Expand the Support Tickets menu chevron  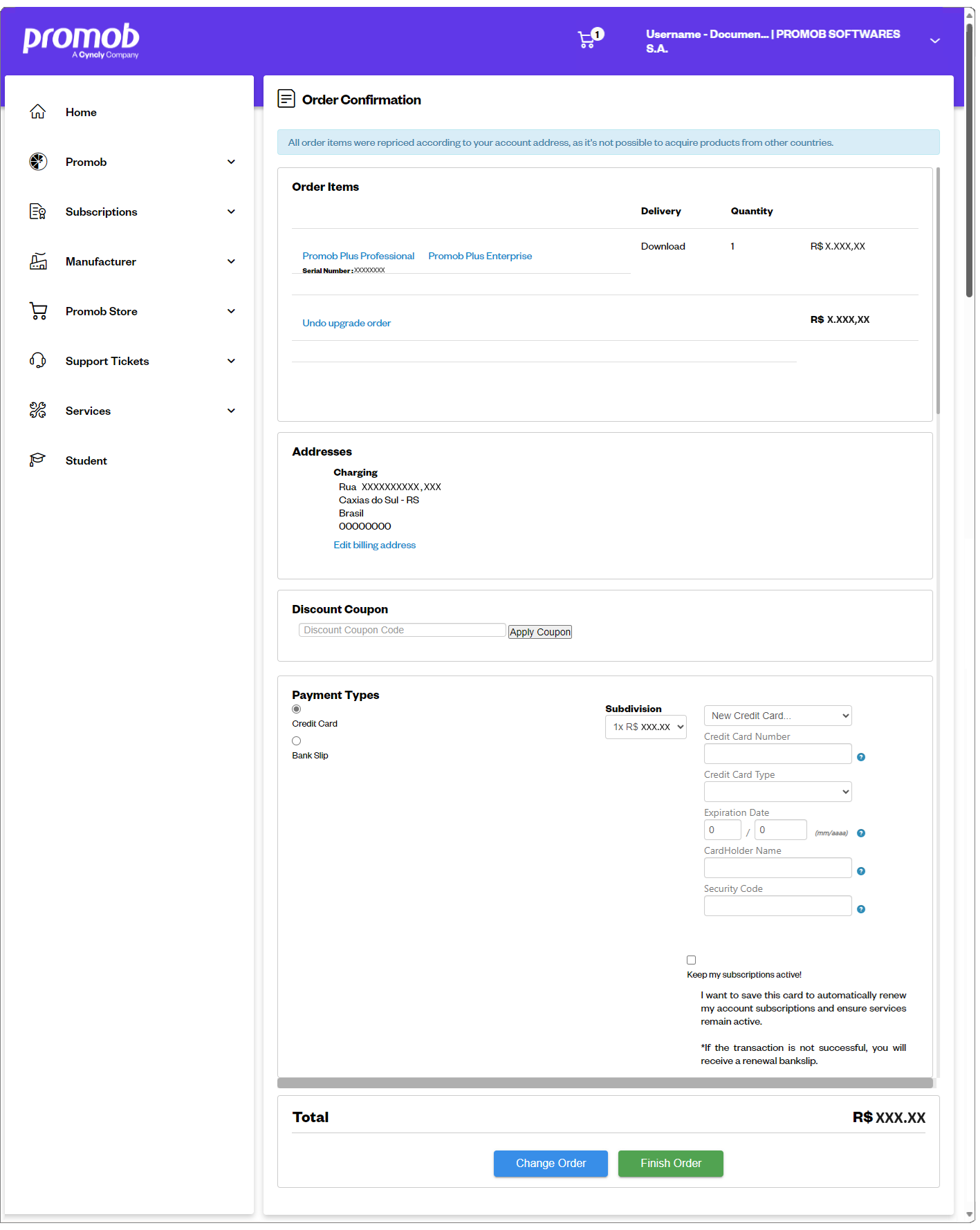(231, 361)
